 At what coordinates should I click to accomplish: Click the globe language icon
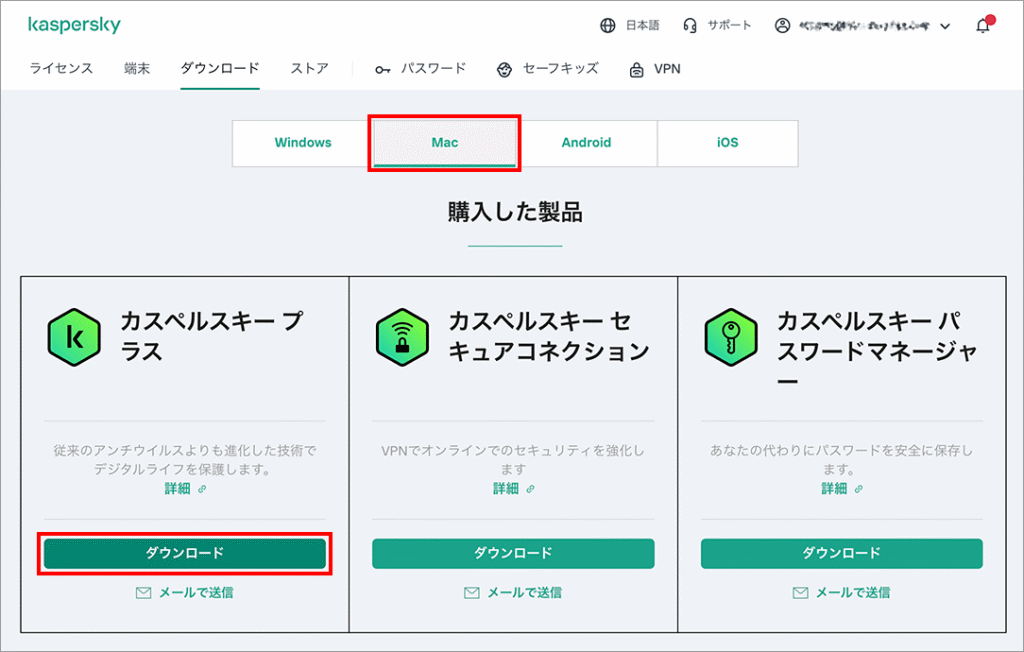coord(607,25)
